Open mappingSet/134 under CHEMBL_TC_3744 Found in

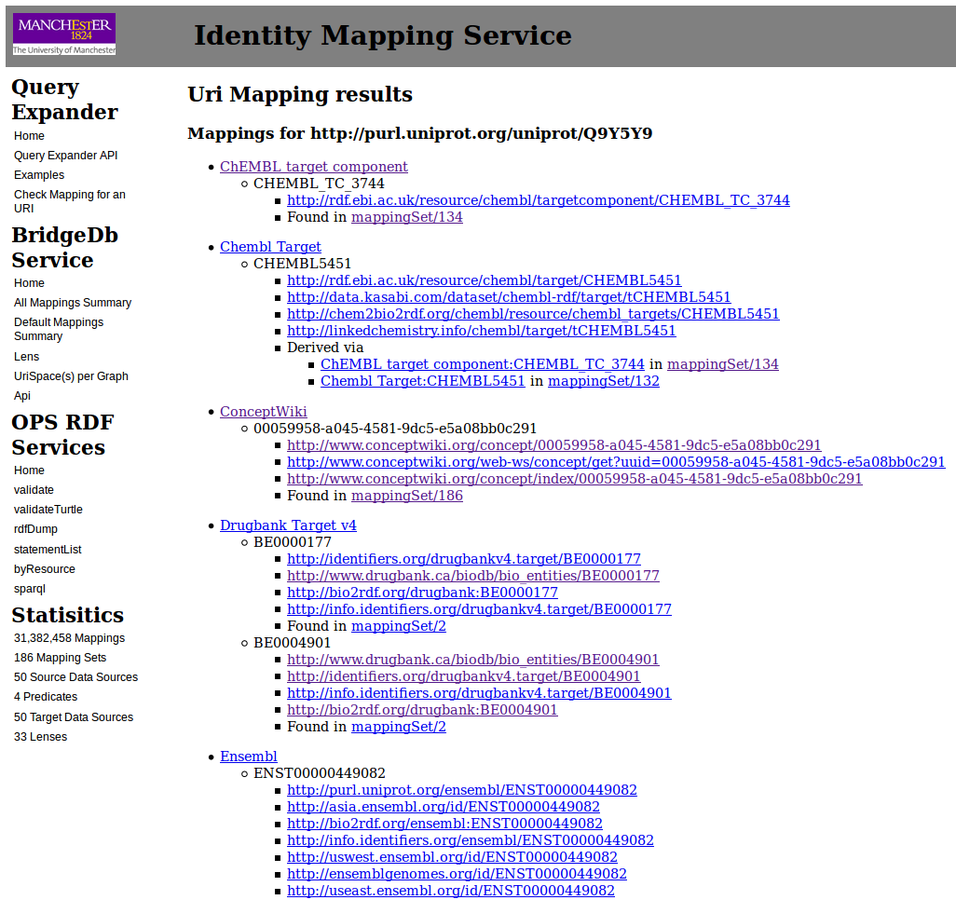(x=407, y=216)
